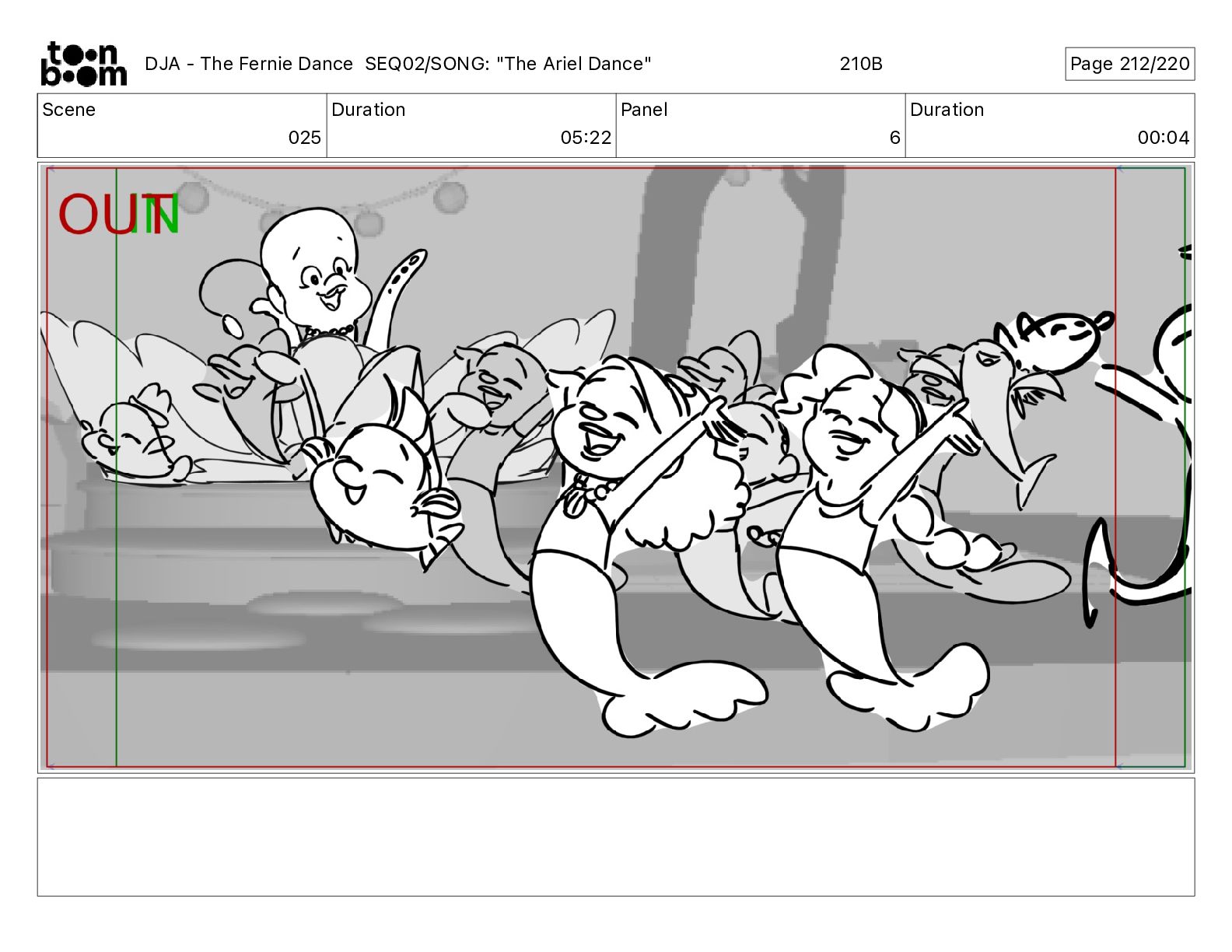Select the panel number '6'
Screen dimensions: 1232x952
(894, 138)
